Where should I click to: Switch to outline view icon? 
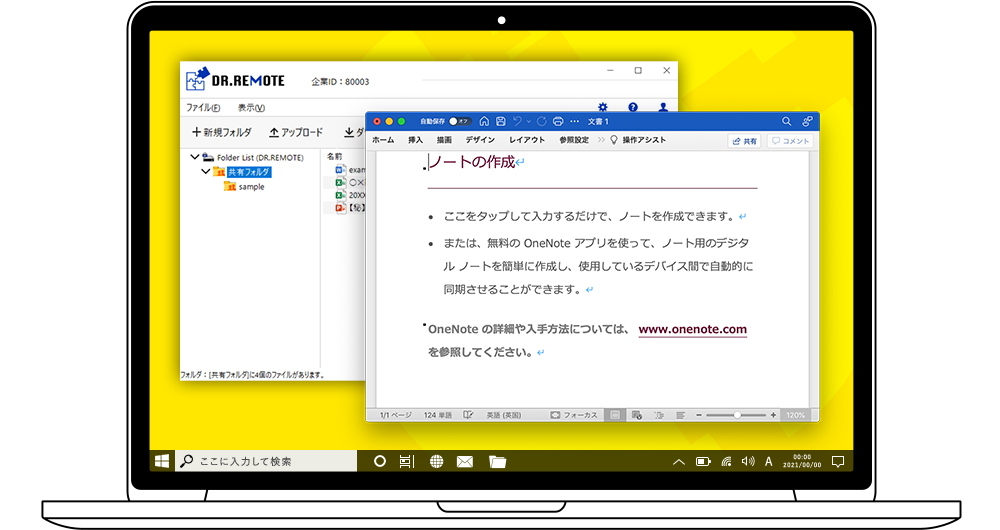click(x=659, y=415)
